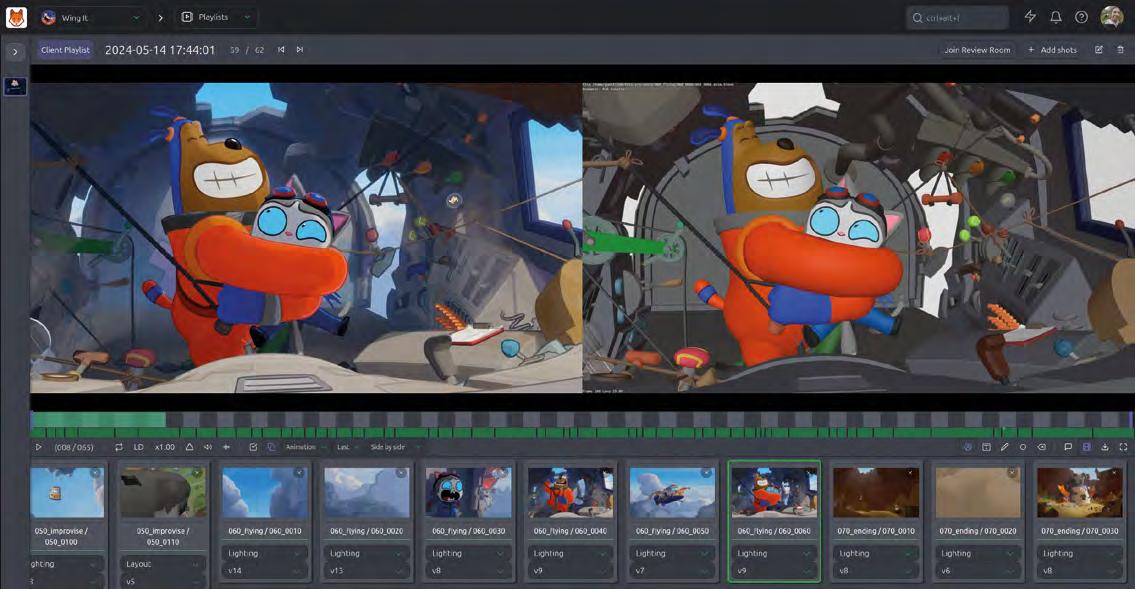The image size is (1135, 589).
Task: Click the playlist date 2024-05-14 17:44:01
Action: pyautogui.click(x=160, y=50)
